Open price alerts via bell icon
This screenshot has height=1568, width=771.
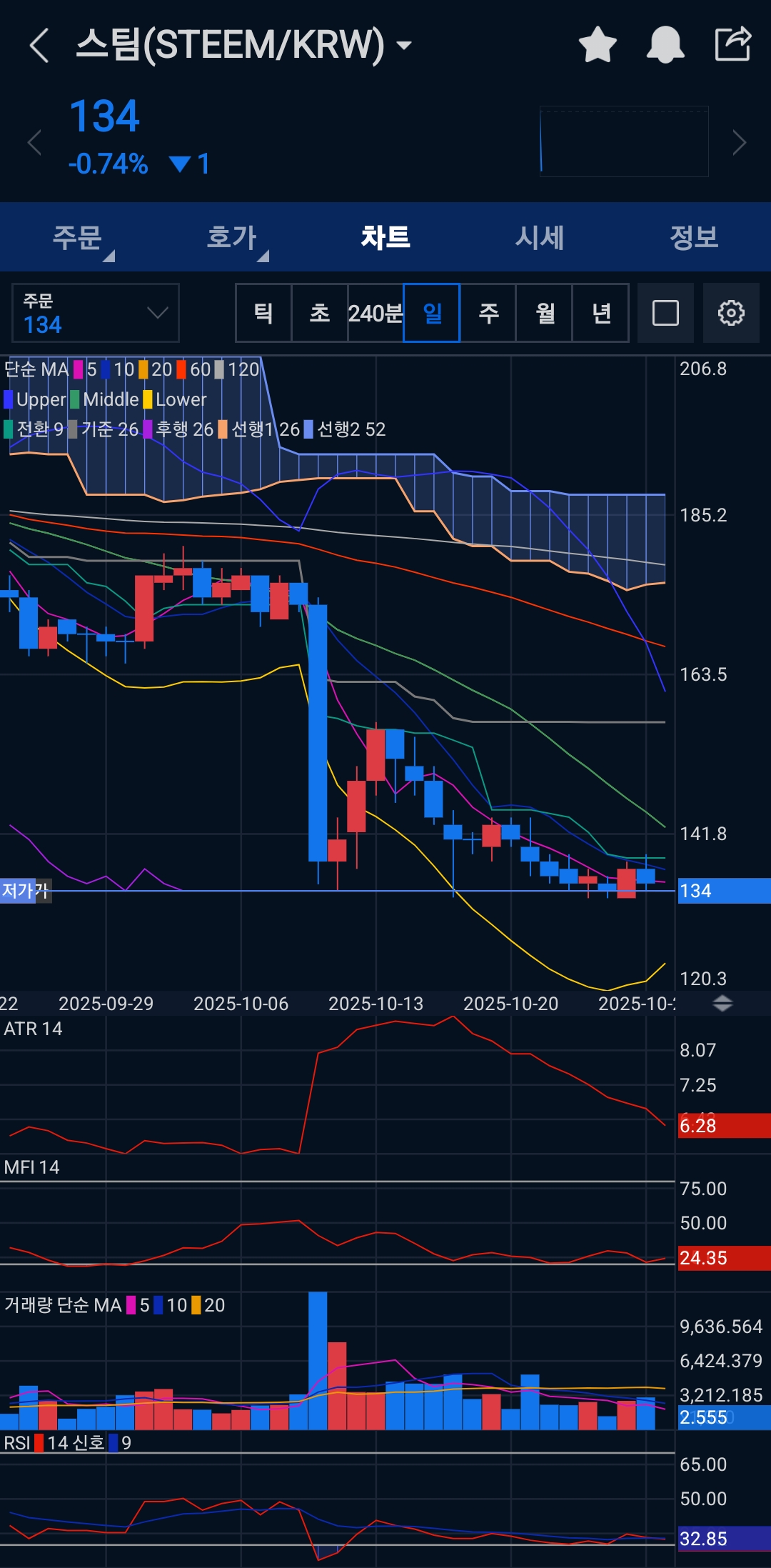(x=665, y=44)
